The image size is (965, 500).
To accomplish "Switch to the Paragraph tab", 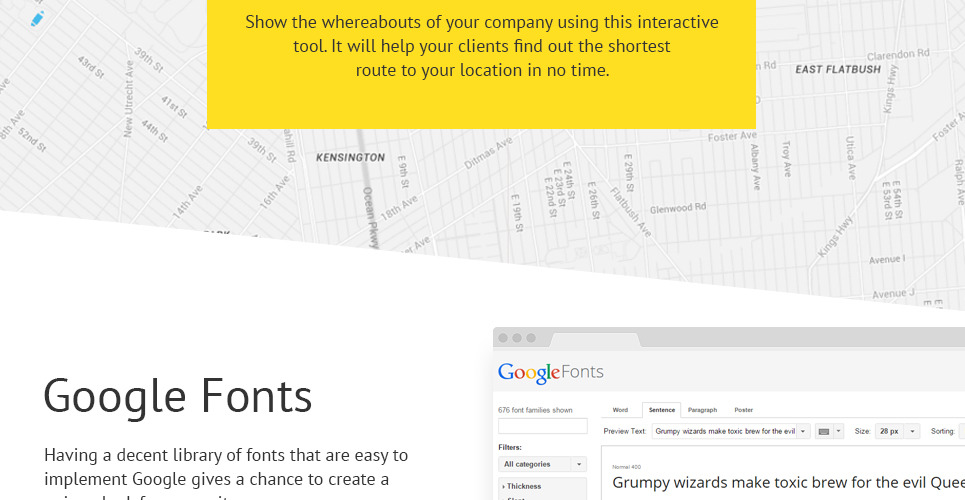I will click(x=702, y=410).
